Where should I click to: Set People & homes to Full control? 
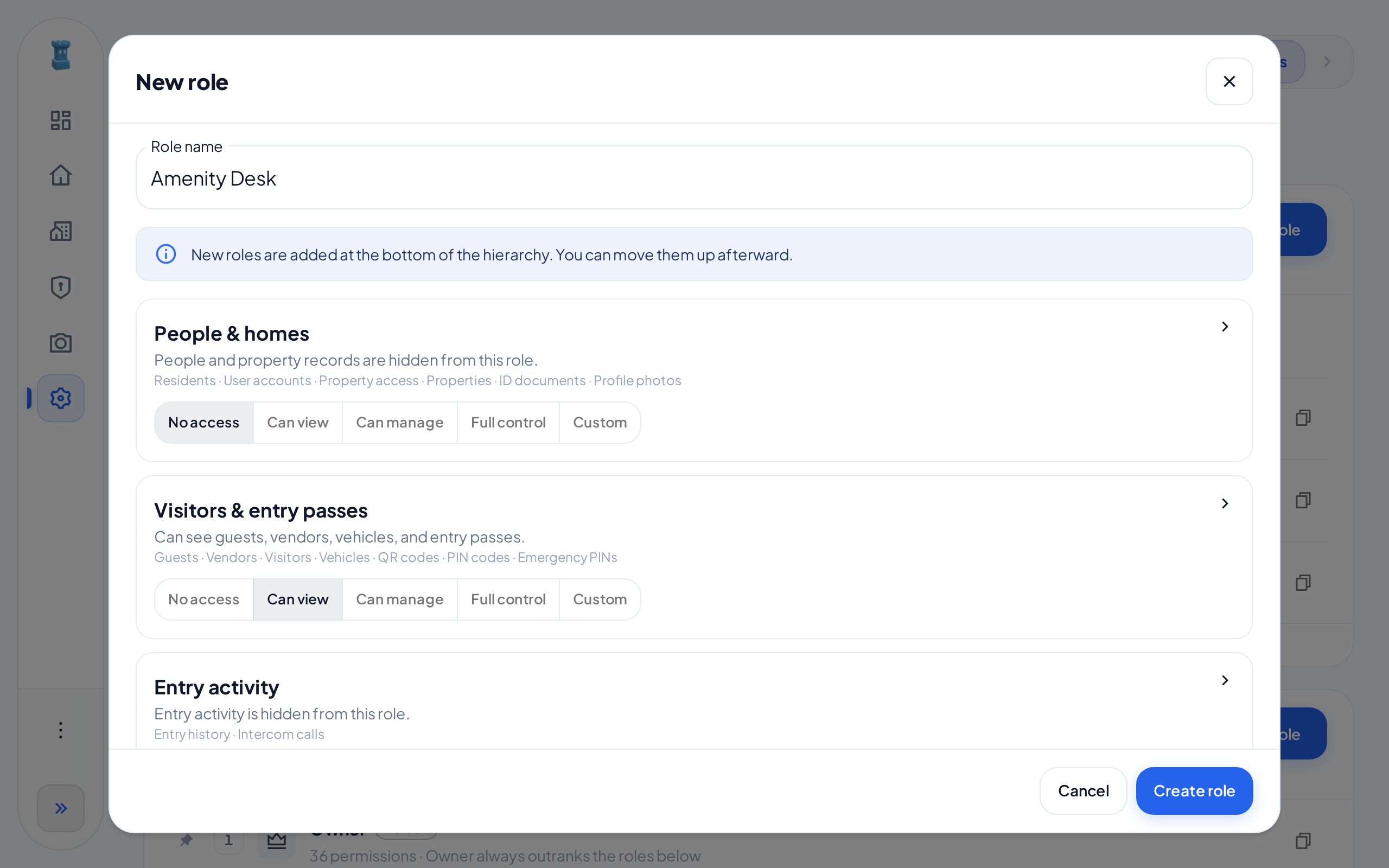coord(508,423)
